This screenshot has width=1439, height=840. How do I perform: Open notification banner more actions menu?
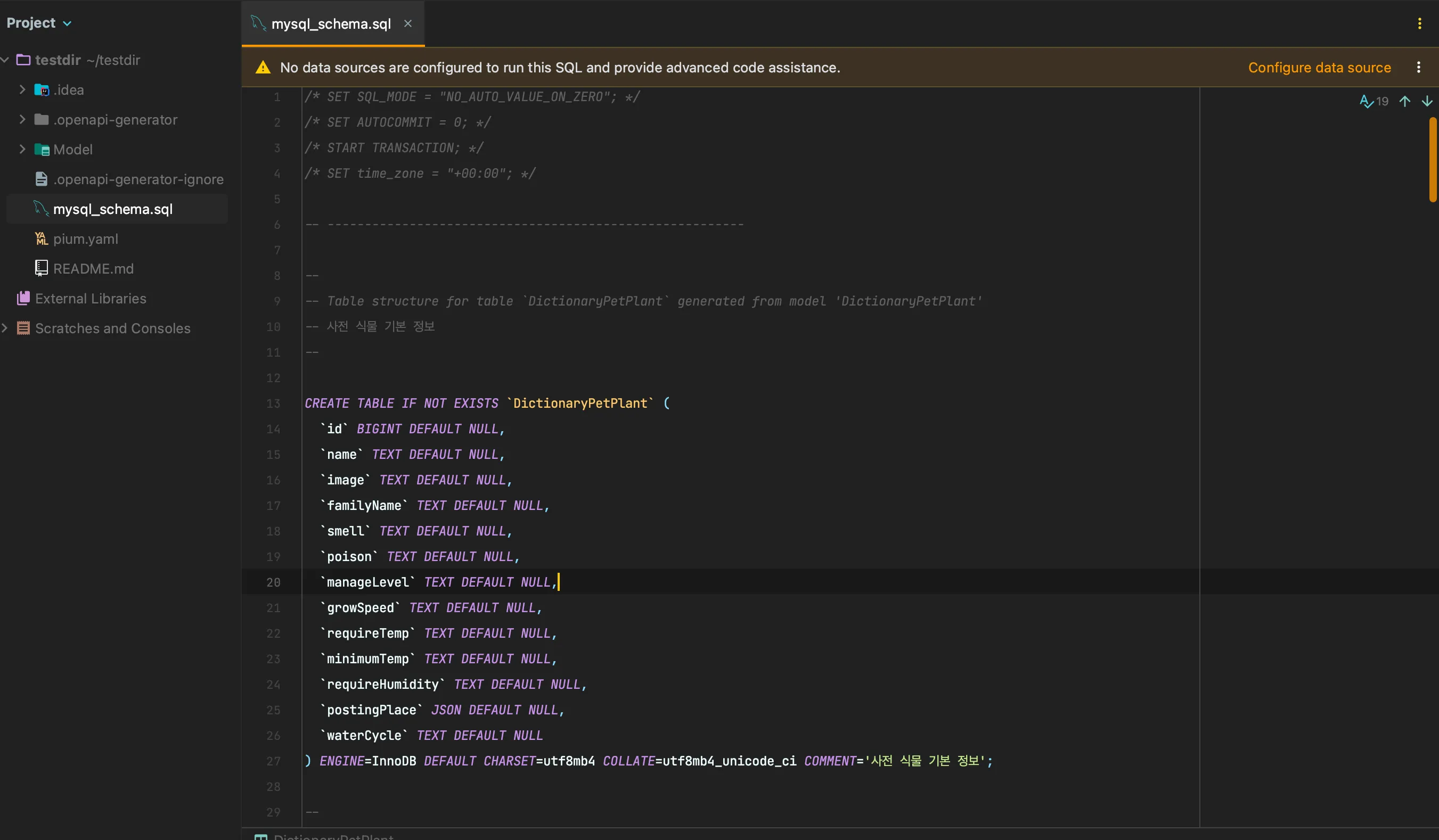(1418, 67)
